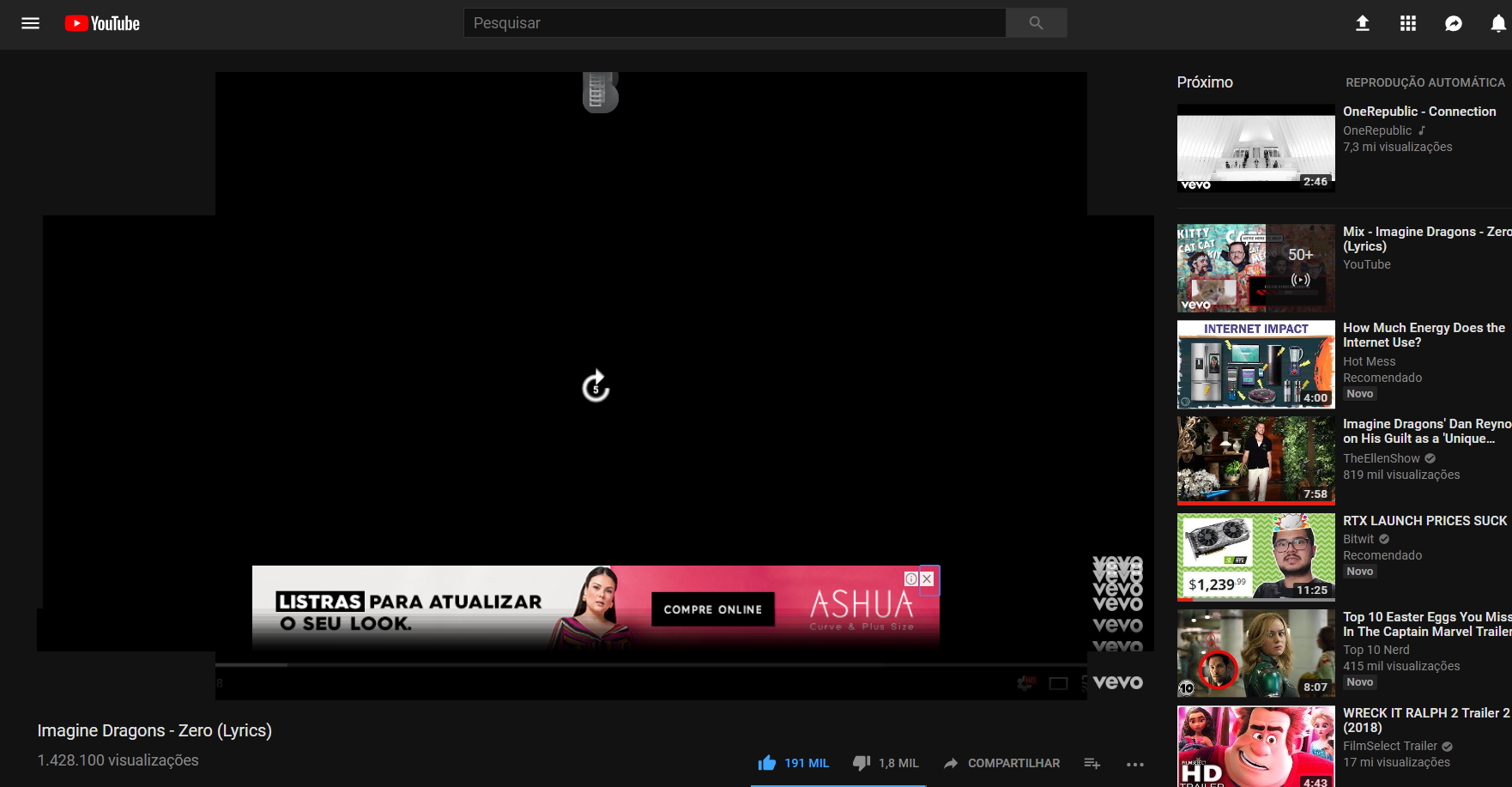Click the YouTube logo
Viewport: 1512px width, 787px height.
100,23
